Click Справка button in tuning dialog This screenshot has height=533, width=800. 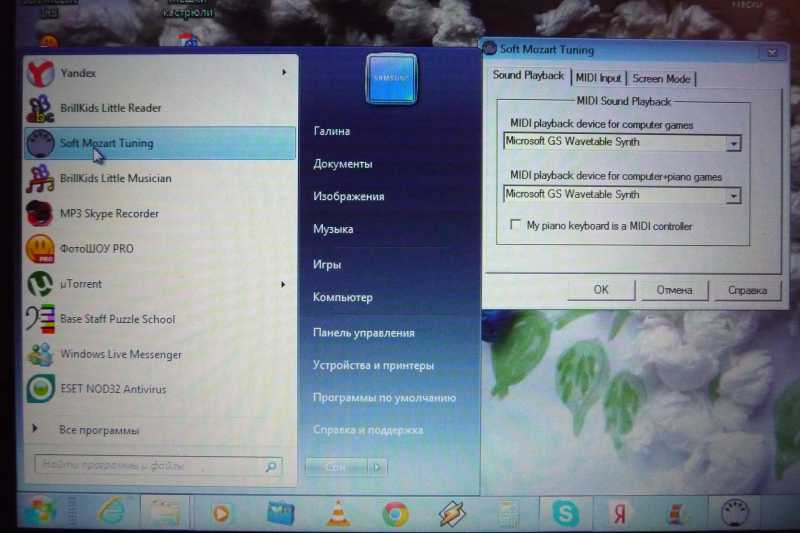(747, 291)
